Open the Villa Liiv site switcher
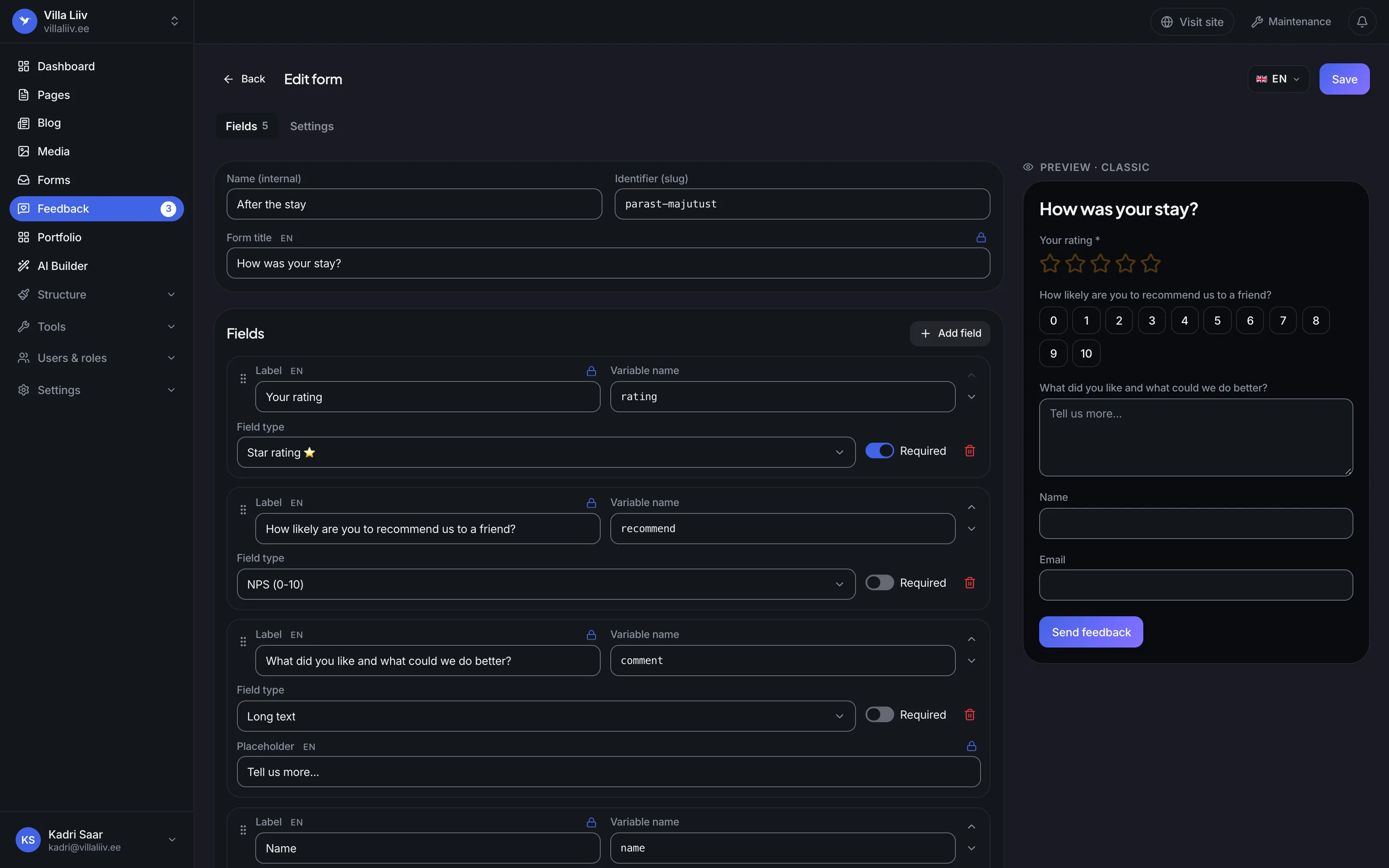 [x=96, y=22]
